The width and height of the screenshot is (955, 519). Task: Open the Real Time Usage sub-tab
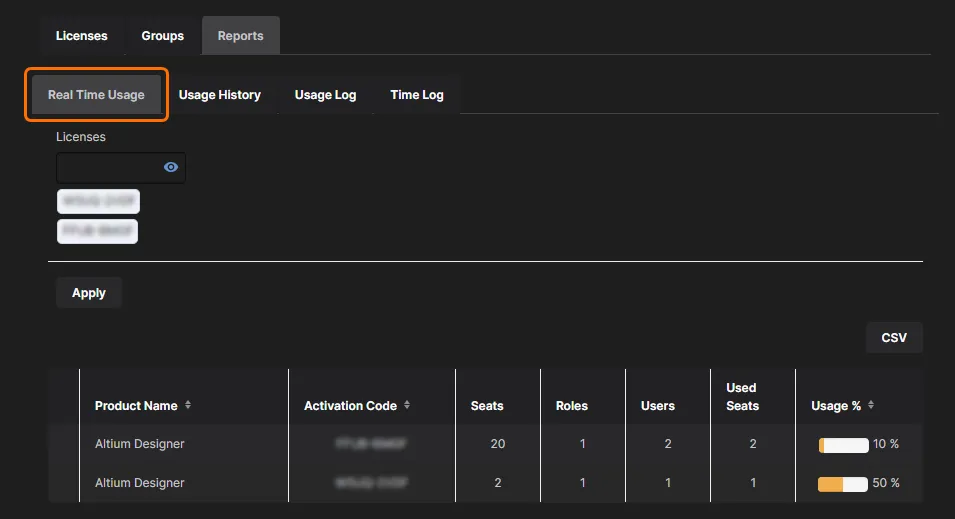click(96, 95)
